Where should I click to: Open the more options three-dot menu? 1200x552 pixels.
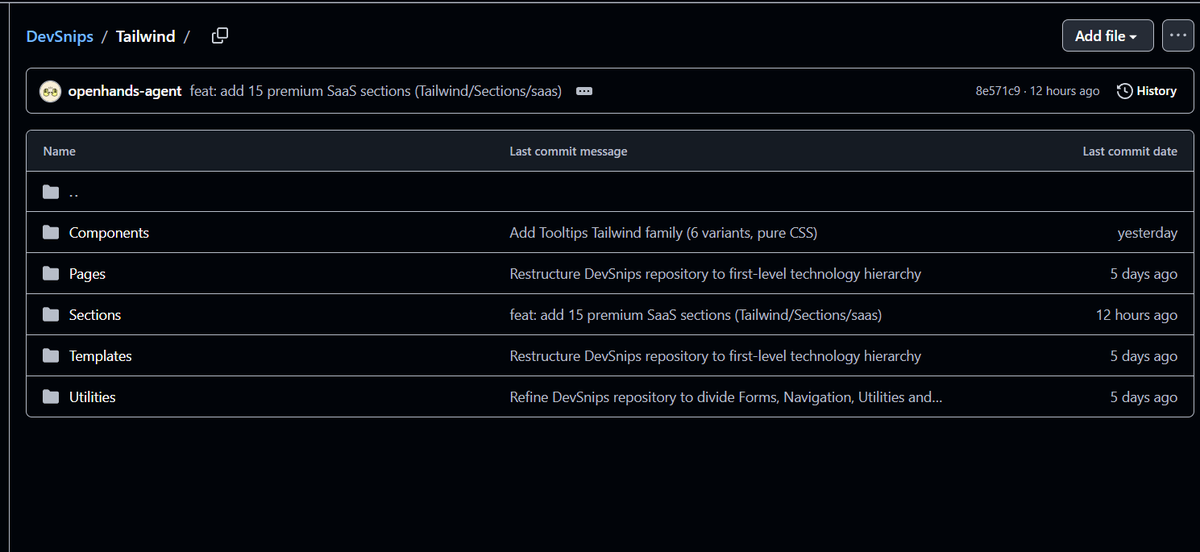pos(1176,36)
